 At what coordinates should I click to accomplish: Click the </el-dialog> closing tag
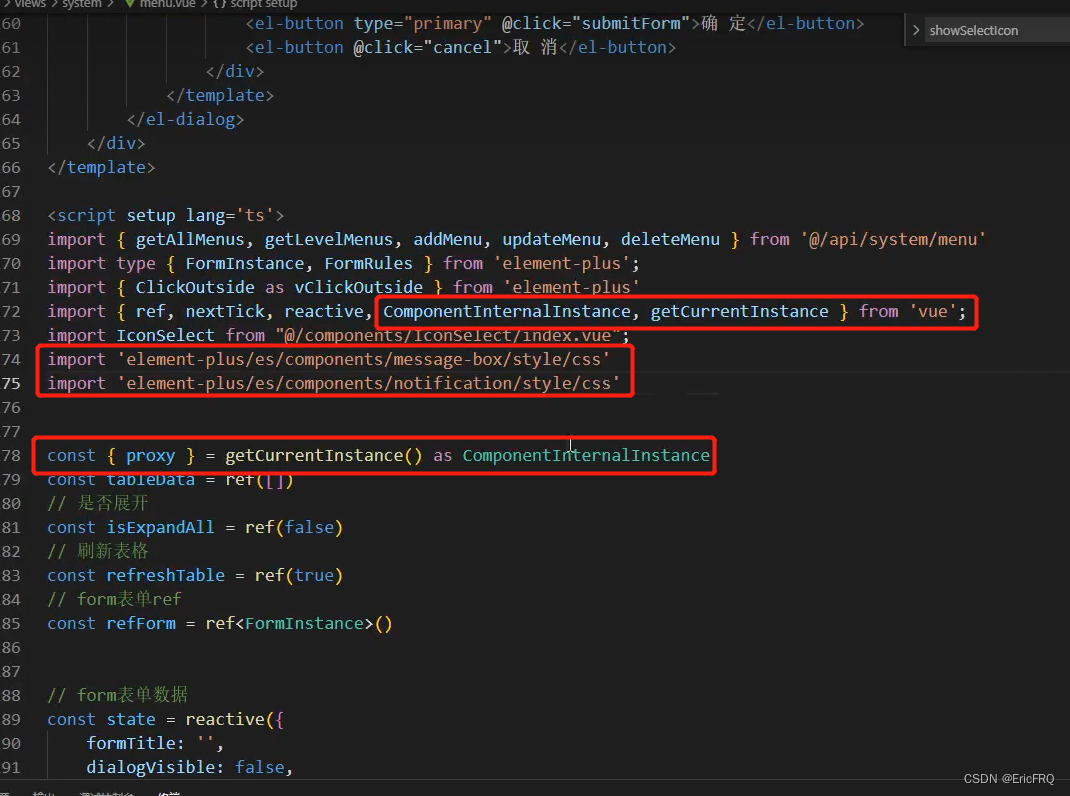point(186,119)
